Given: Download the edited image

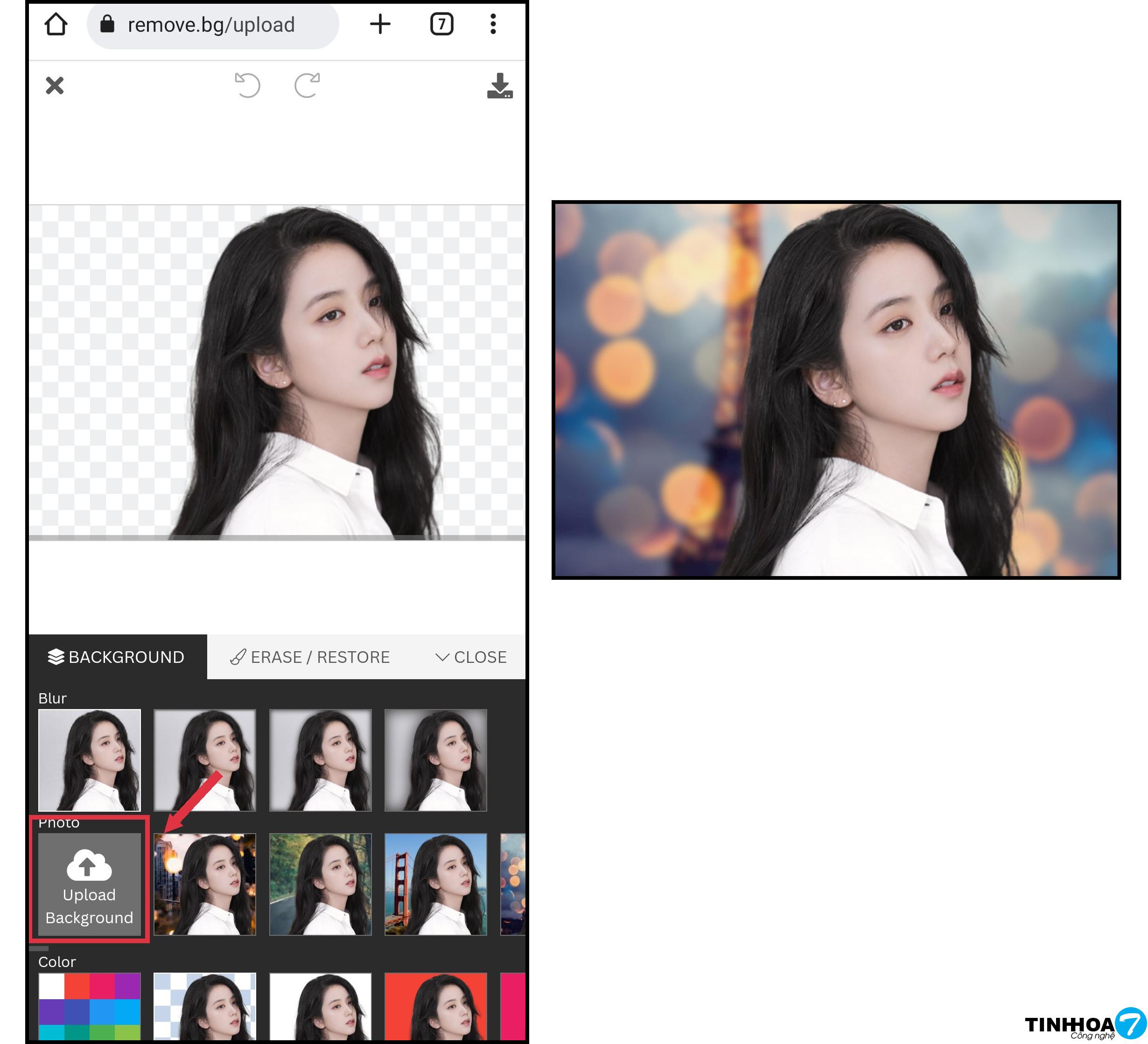Looking at the screenshot, I should [499, 85].
